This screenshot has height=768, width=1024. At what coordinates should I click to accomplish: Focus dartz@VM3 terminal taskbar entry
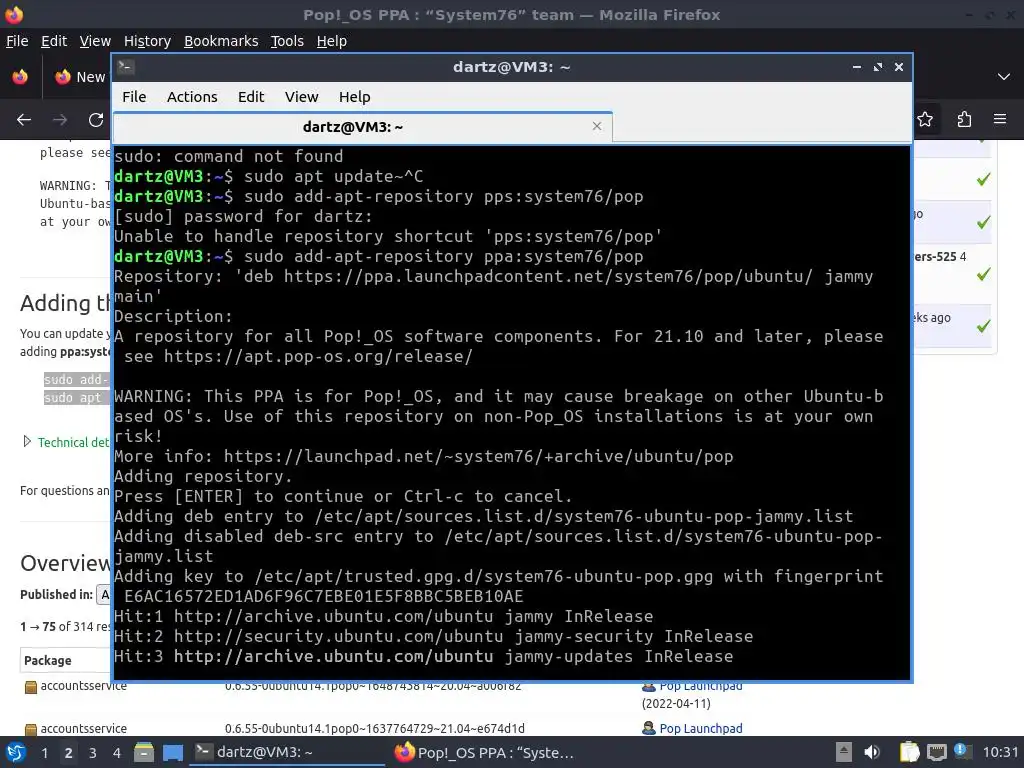[x=287, y=752]
